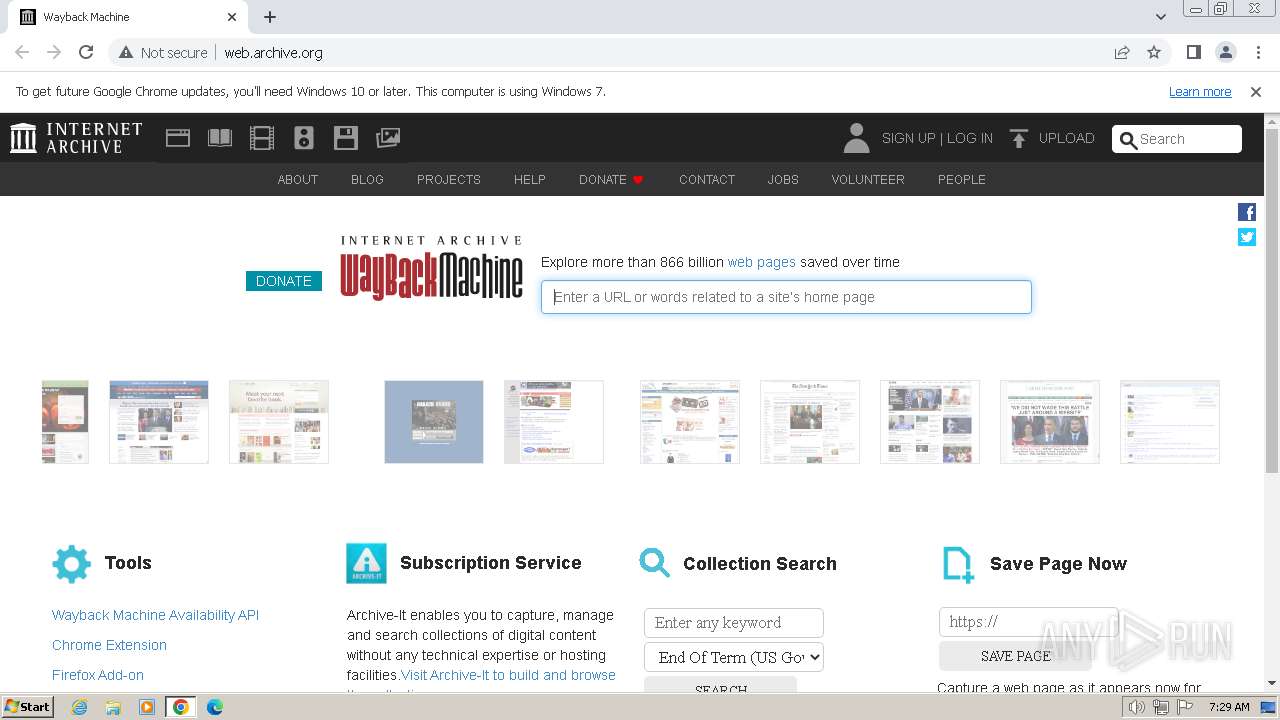Image resolution: width=1280 pixels, height=720 pixels.
Task: Open the tab search chevron
Action: point(1161,17)
